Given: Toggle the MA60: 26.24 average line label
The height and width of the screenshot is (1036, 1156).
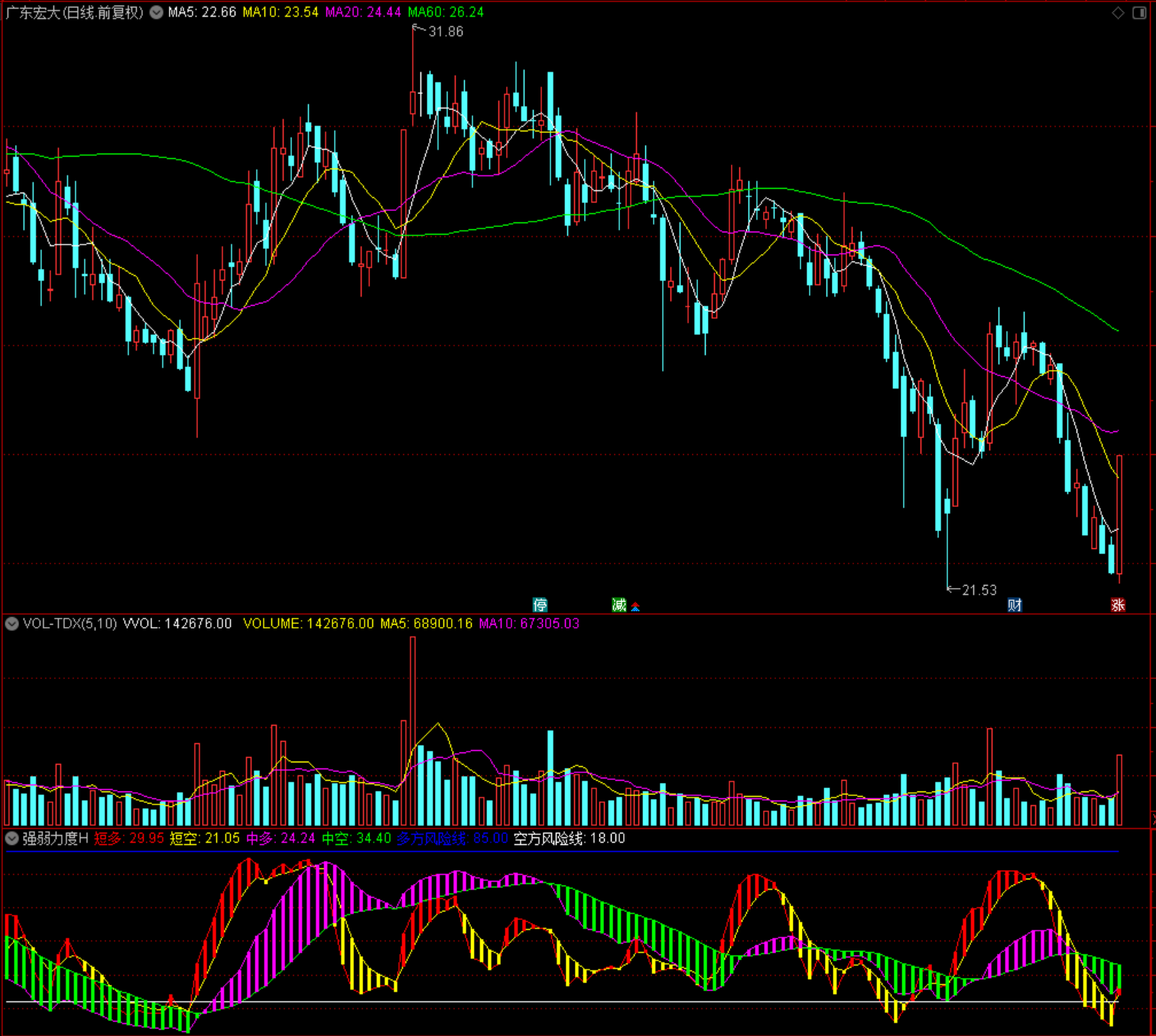Looking at the screenshot, I should pyautogui.click(x=446, y=12).
